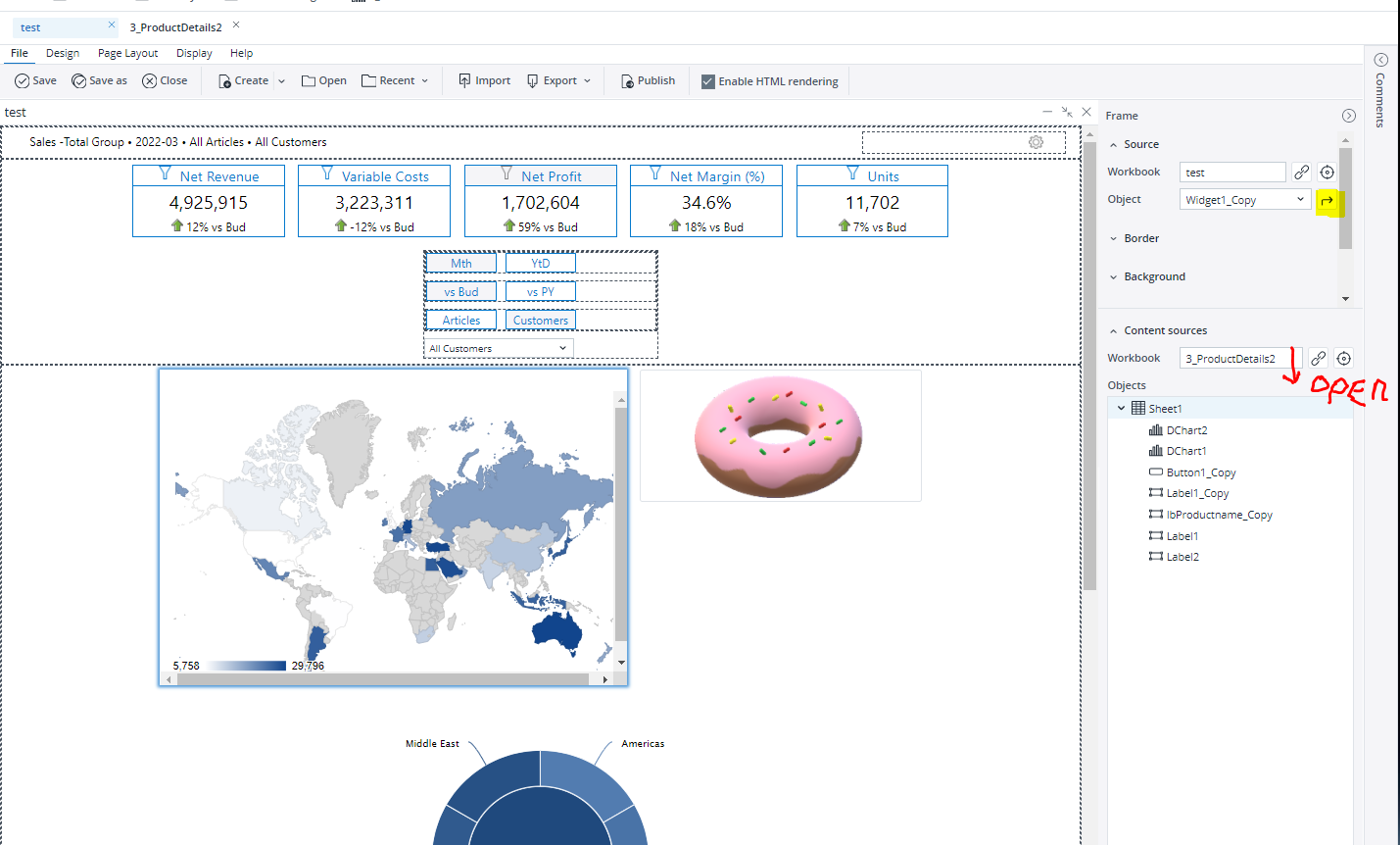The width and height of the screenshot is (1400, 845).
Task: Collapse the Frame panel arrow icon
Action: pos(1349,116)
